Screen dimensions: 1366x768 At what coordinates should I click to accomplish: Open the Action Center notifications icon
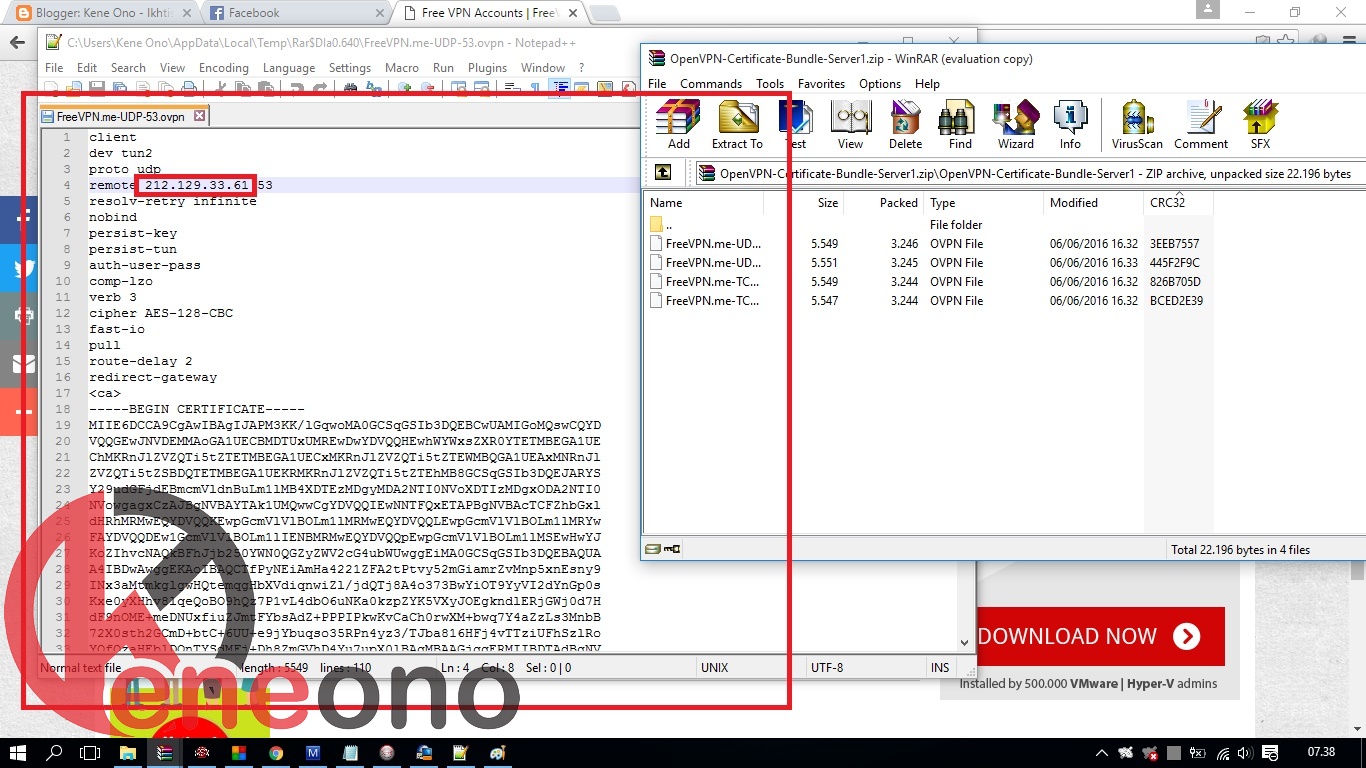coord(1270,752)
